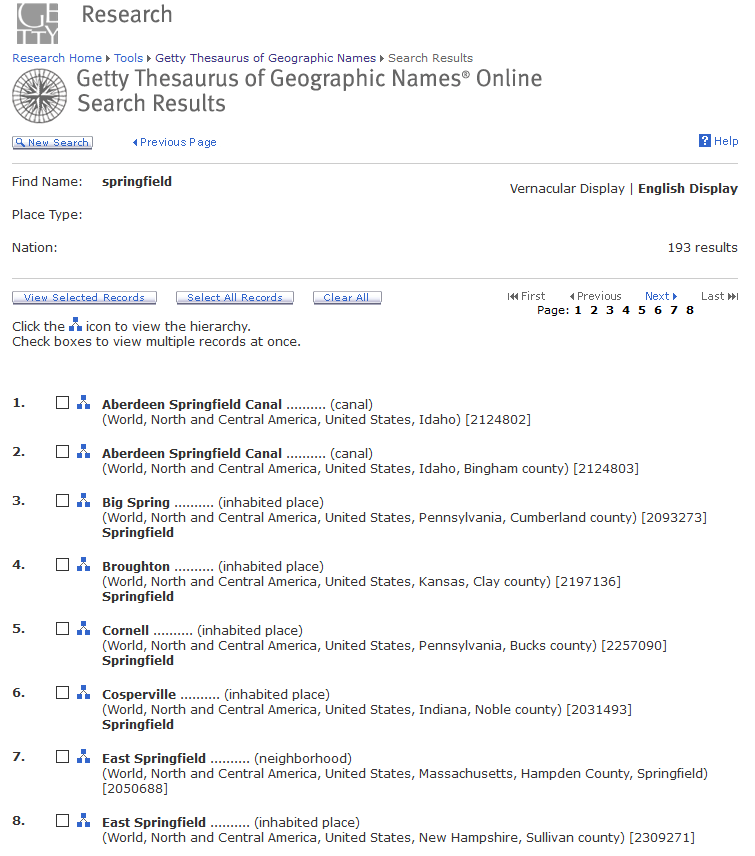Image resolution: width=755 pixels, height=856 pixels.
Task: Open hierarchy icon for East Springfield New Hampshire
Action: point(84,821)
